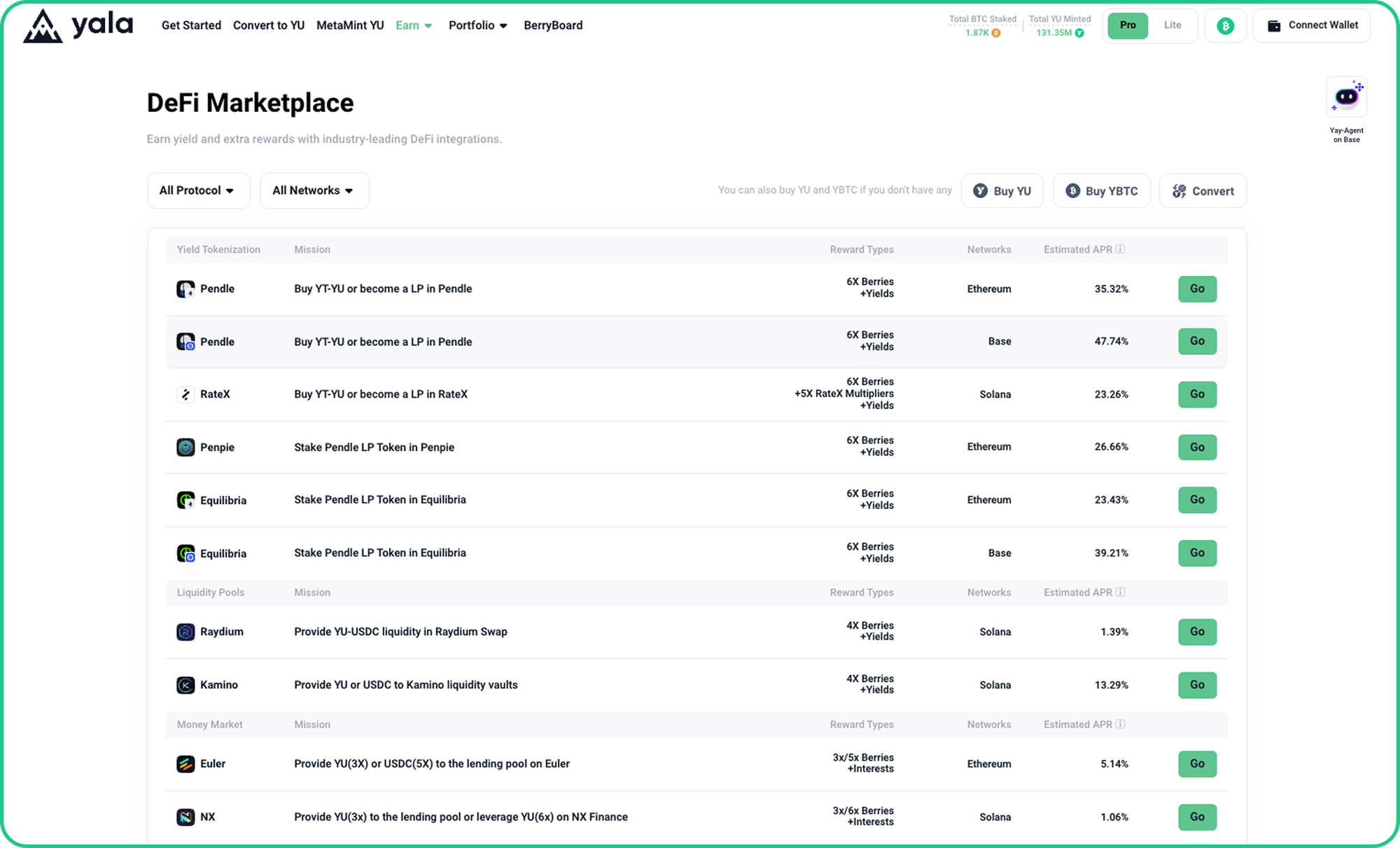Image resolution: width=1400 pixels, height=848 pixels.
Task: Click the Buy YU button
Action: tap(1002, 190)
